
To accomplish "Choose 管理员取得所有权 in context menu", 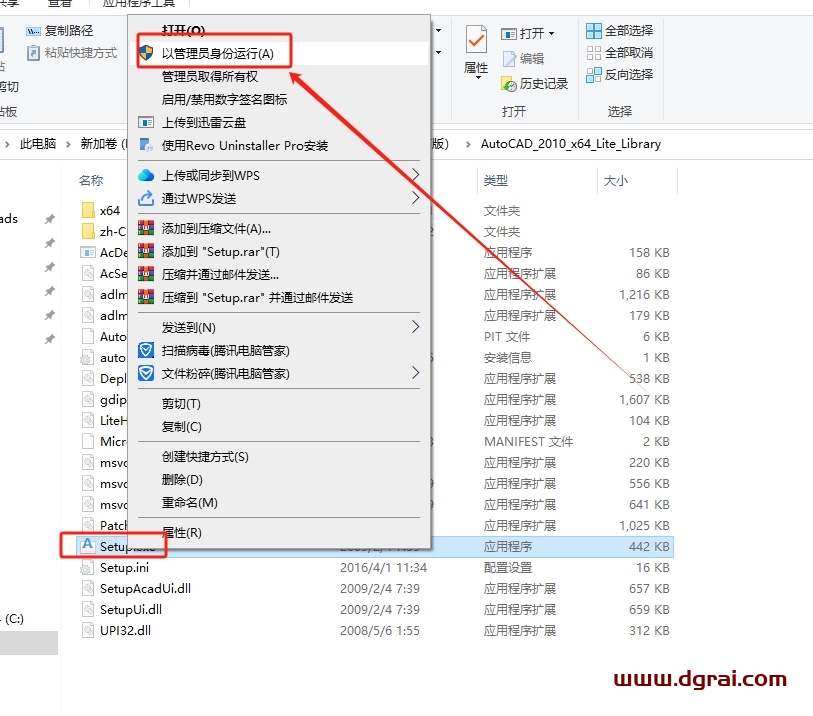I will coord(209,77).
